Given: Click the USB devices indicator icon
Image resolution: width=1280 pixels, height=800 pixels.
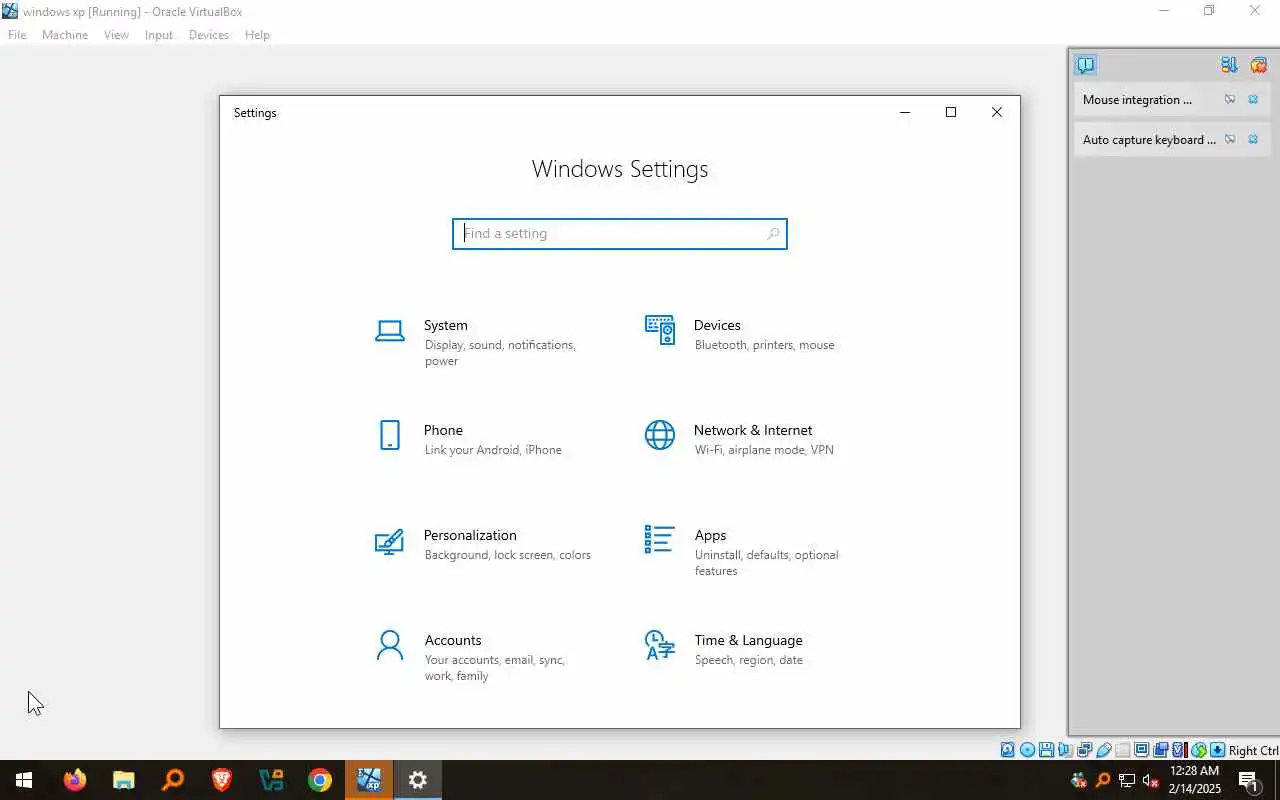Looking at the screenshot, I should (1104, 750).
